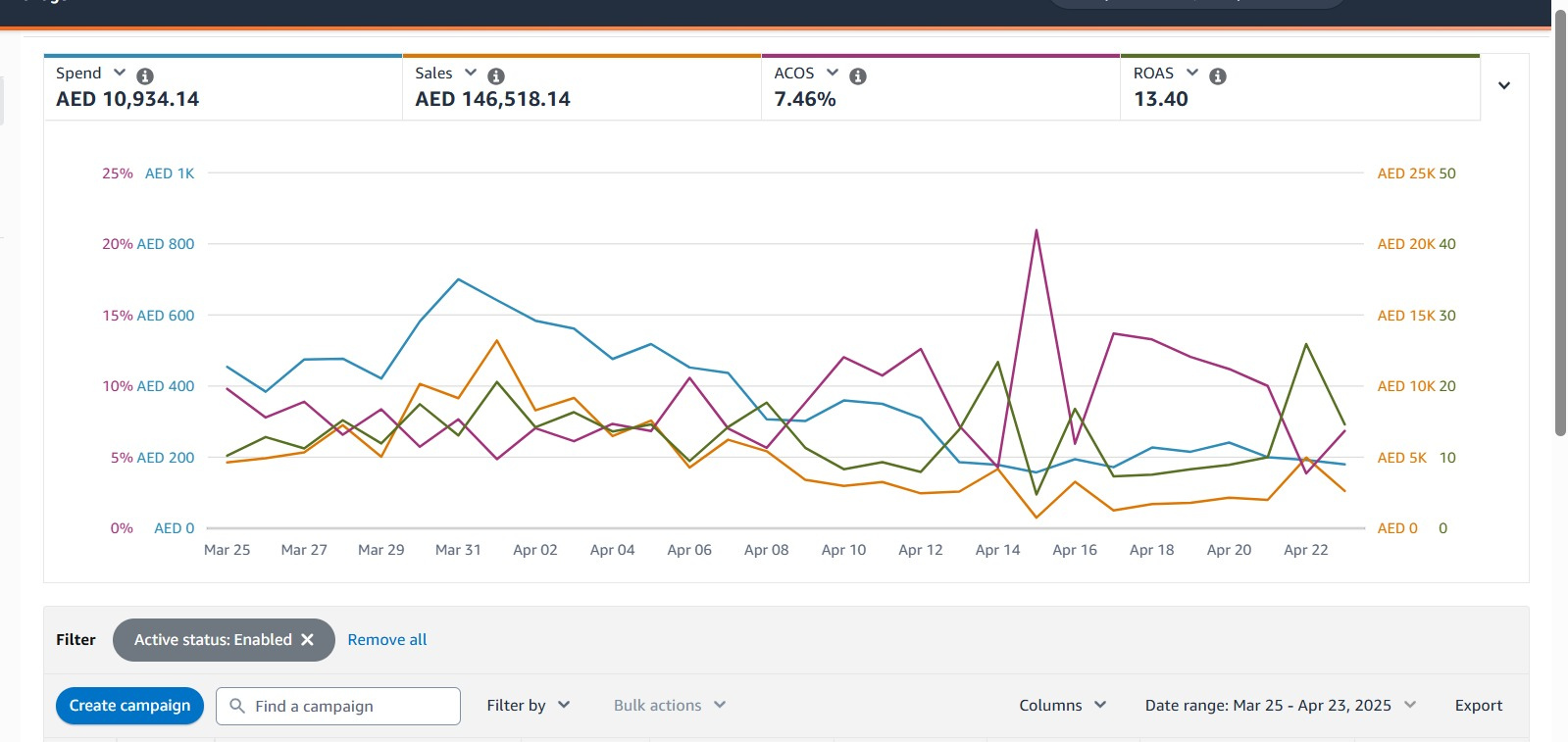Click the 13.40 ROAS value
Viewport: 1568px width, 742px height.
(1161, 99)
